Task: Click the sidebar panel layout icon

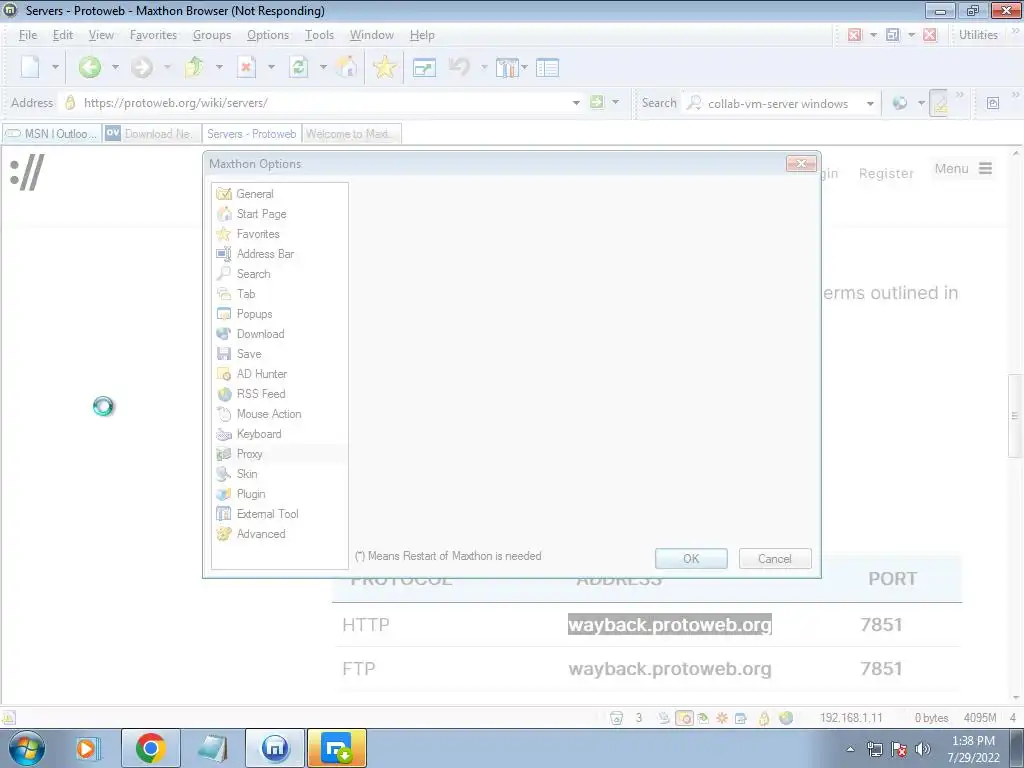Action: coord(547,67)
